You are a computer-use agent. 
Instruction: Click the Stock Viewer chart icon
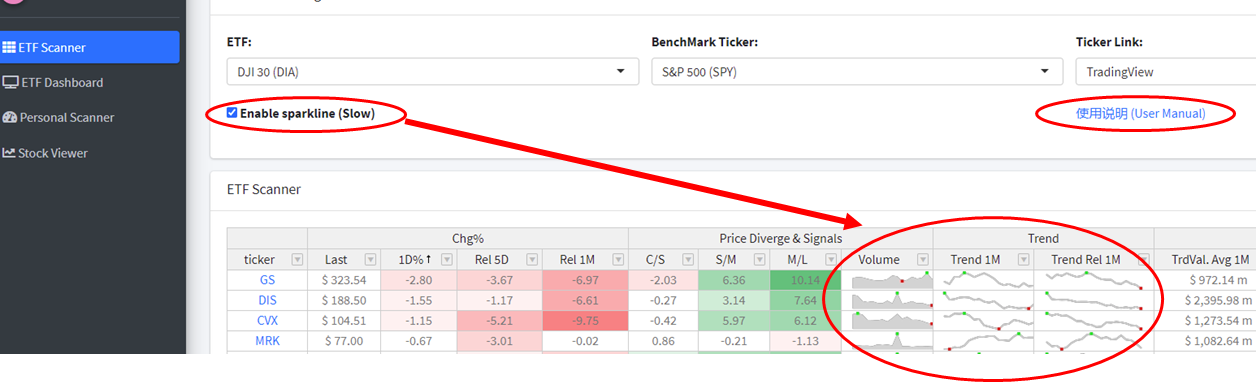coord(9,153)
